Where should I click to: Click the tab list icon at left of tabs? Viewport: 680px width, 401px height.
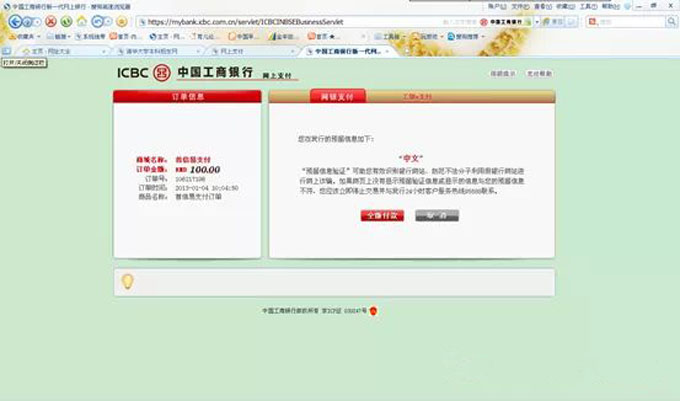tap(7, 51)
